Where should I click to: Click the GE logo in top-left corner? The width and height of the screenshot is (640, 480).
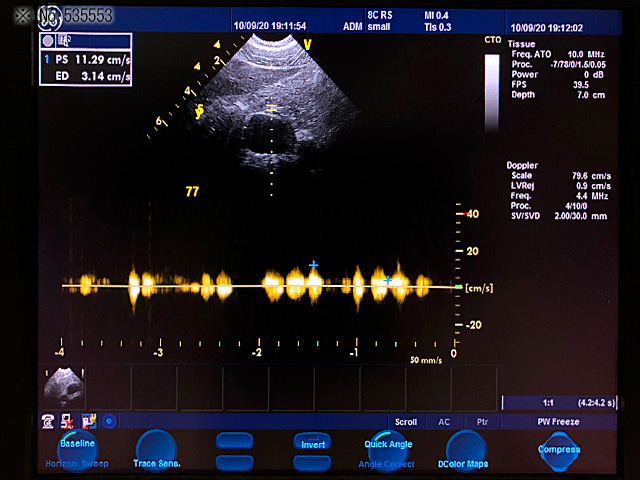coord(46,16)
